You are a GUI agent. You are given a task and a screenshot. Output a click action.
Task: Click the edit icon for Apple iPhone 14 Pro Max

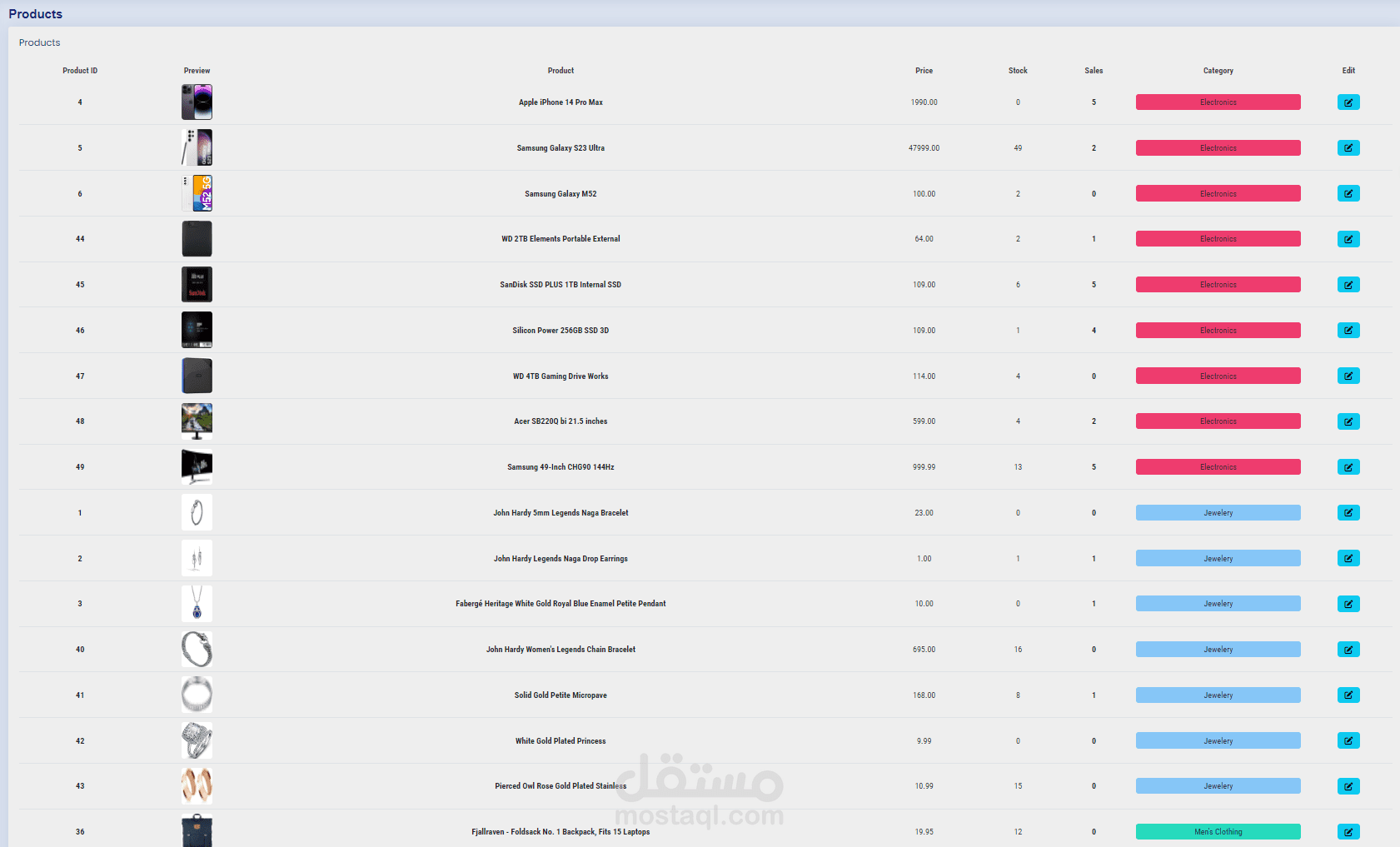(1348, 102)
